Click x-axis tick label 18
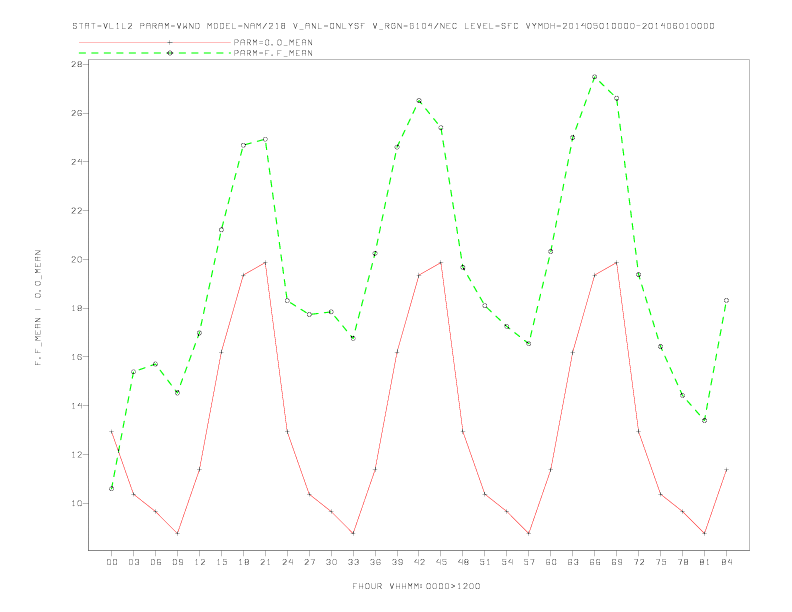The image size is (792, 612). click(x=243, y=562)
